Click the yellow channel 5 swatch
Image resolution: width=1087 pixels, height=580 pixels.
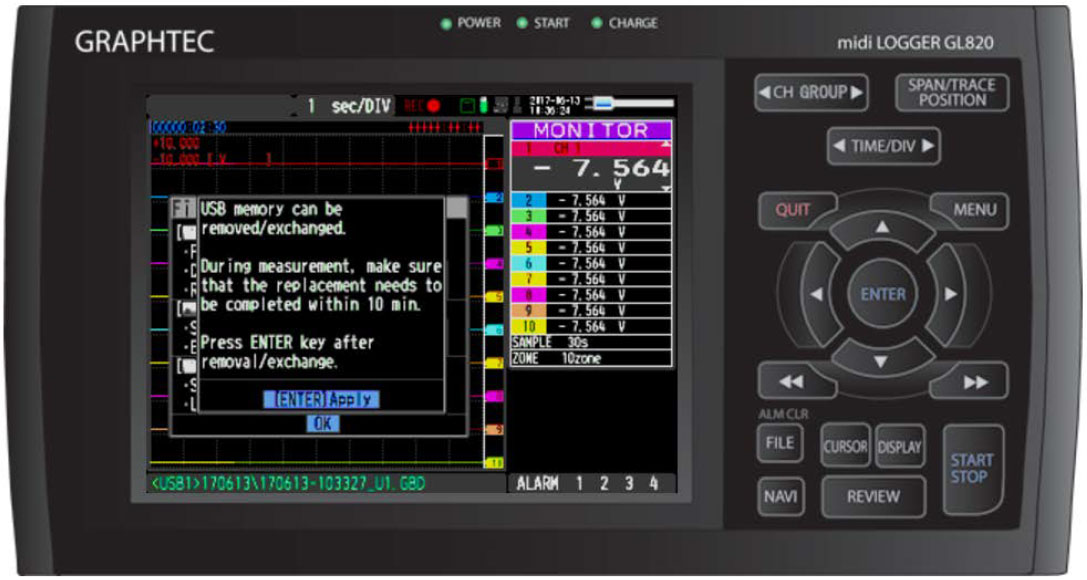click(528, 248)
